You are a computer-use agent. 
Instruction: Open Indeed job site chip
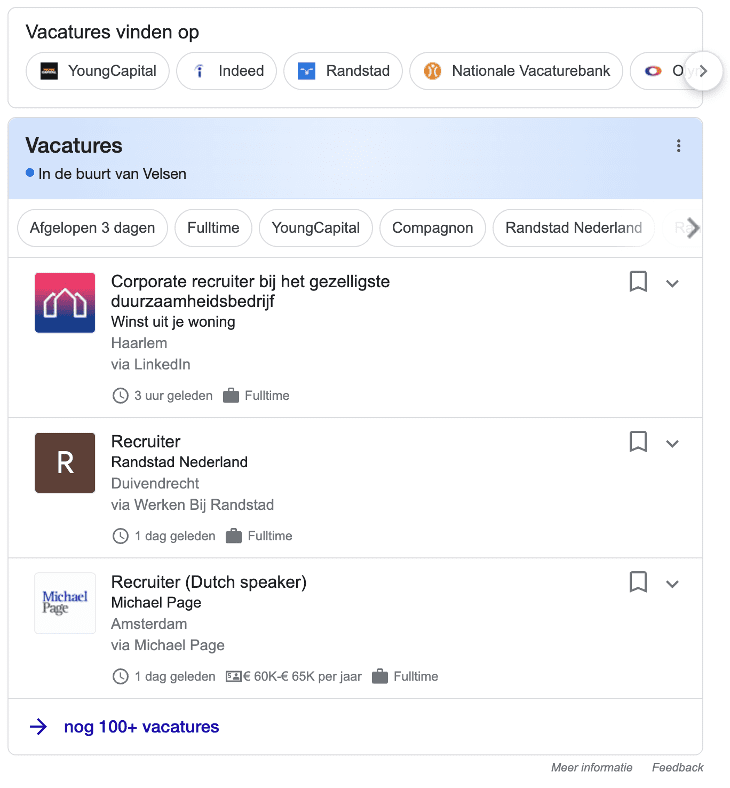227,71
